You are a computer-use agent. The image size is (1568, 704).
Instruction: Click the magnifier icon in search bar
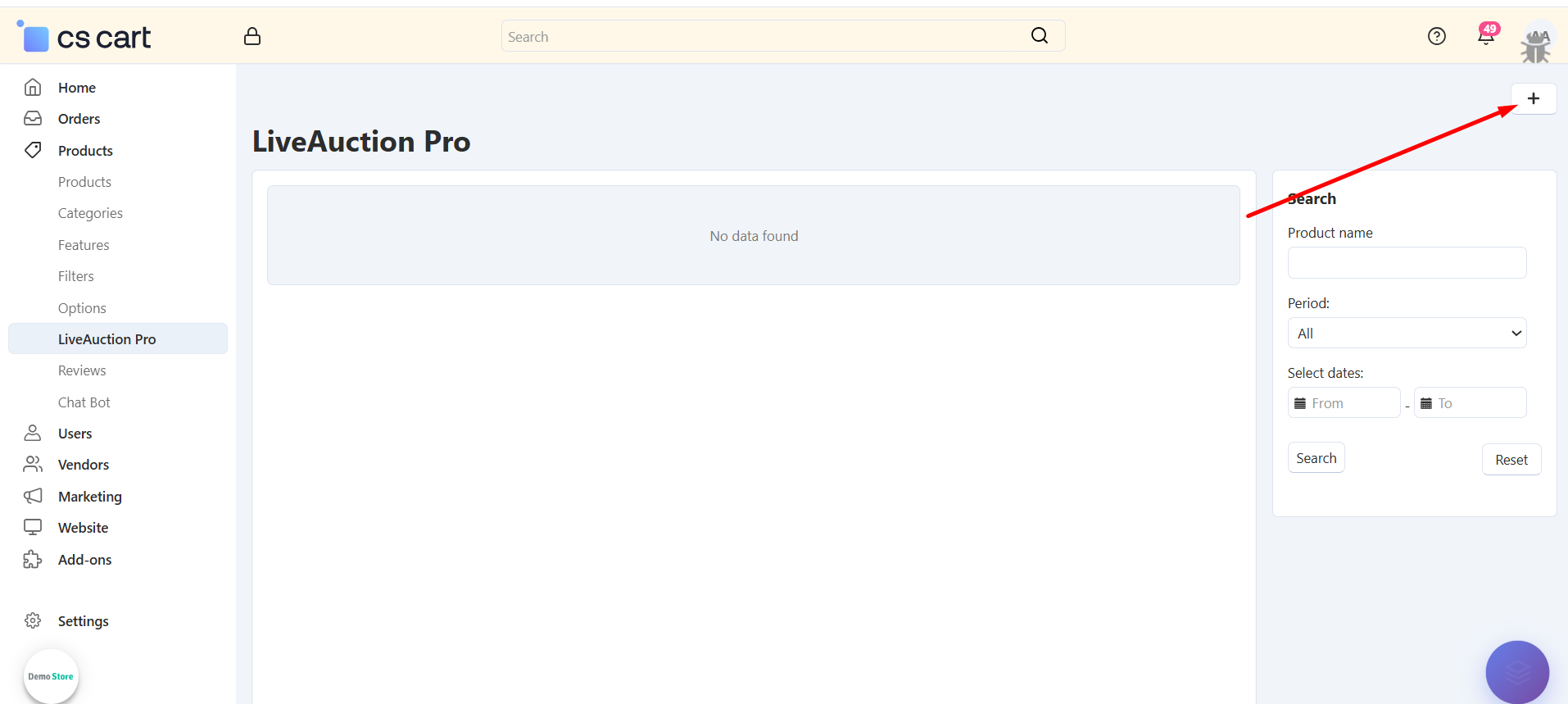point(1039,35)
